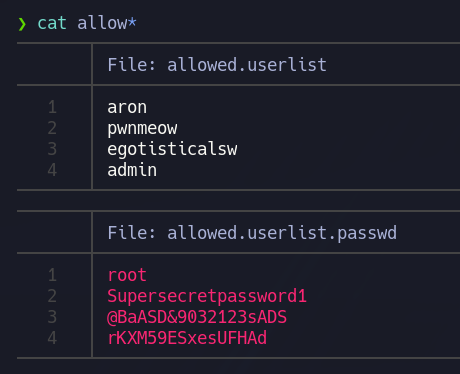Select the username 'pwnmeow'
Viewport: 460px width, 374px height.
[x=142, y=129]
